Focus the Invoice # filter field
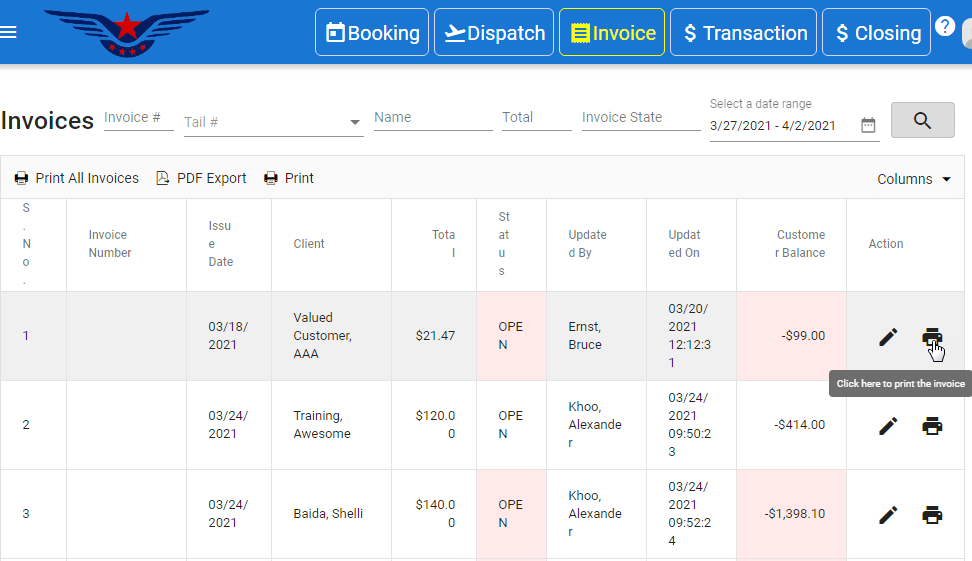This screenshot has height=561, width=972. click(138, 118)
